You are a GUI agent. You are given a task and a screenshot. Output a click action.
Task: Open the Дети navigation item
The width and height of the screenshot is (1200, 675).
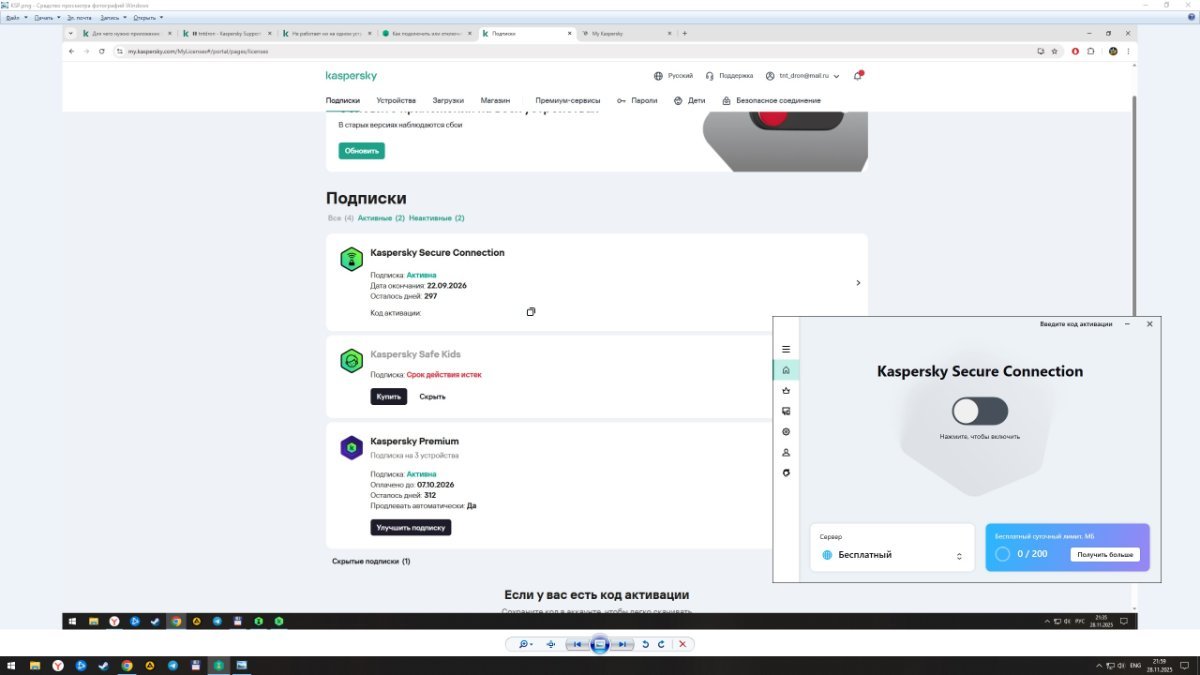(x=690, y=100)
